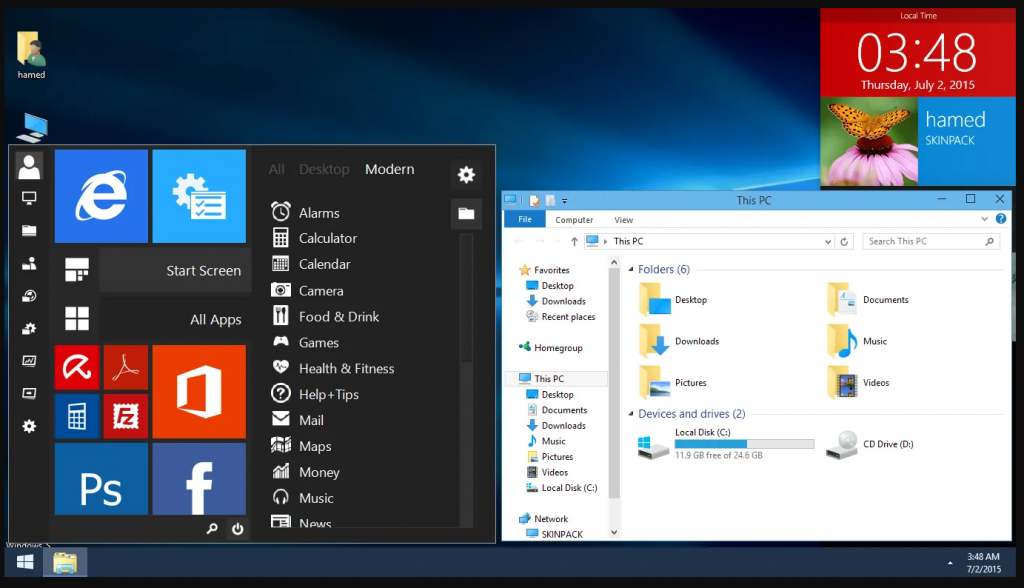Screen dimensions: 1024x588
Task: Click the folder icon in start sidebar
Action: click(x=29, y=230)
